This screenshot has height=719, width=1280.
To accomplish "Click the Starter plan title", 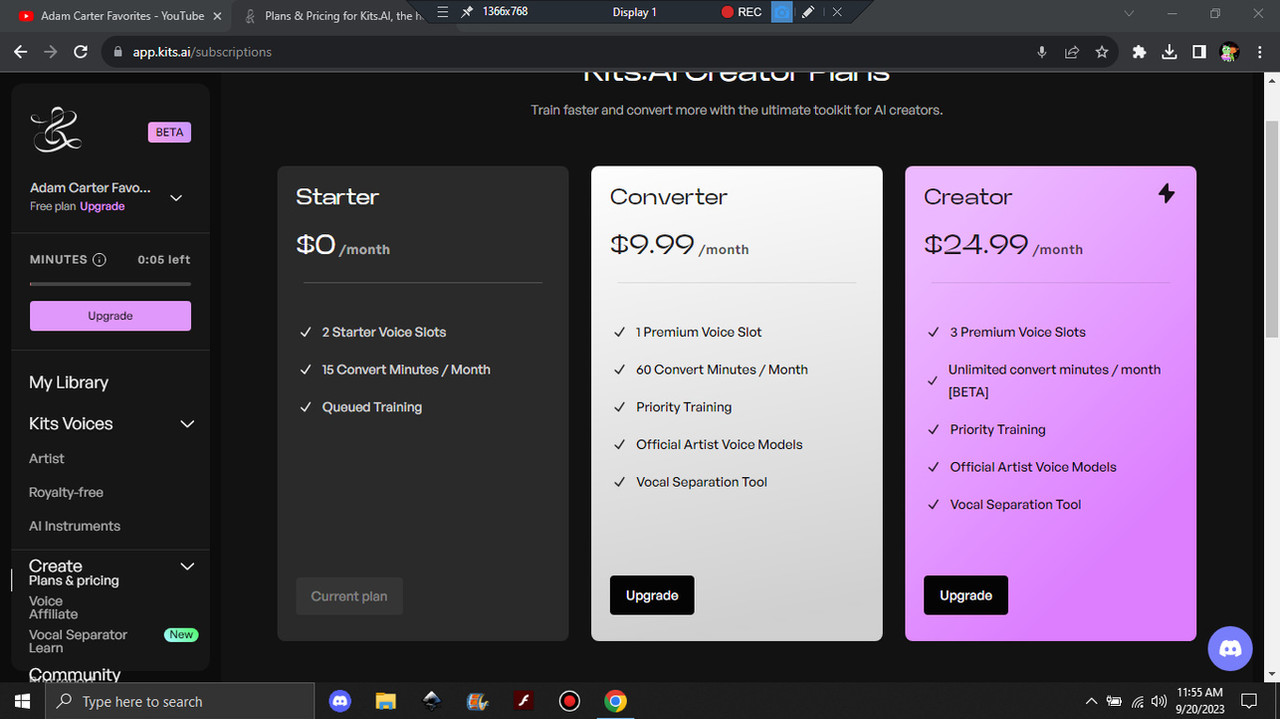I will tap(337, 197).
